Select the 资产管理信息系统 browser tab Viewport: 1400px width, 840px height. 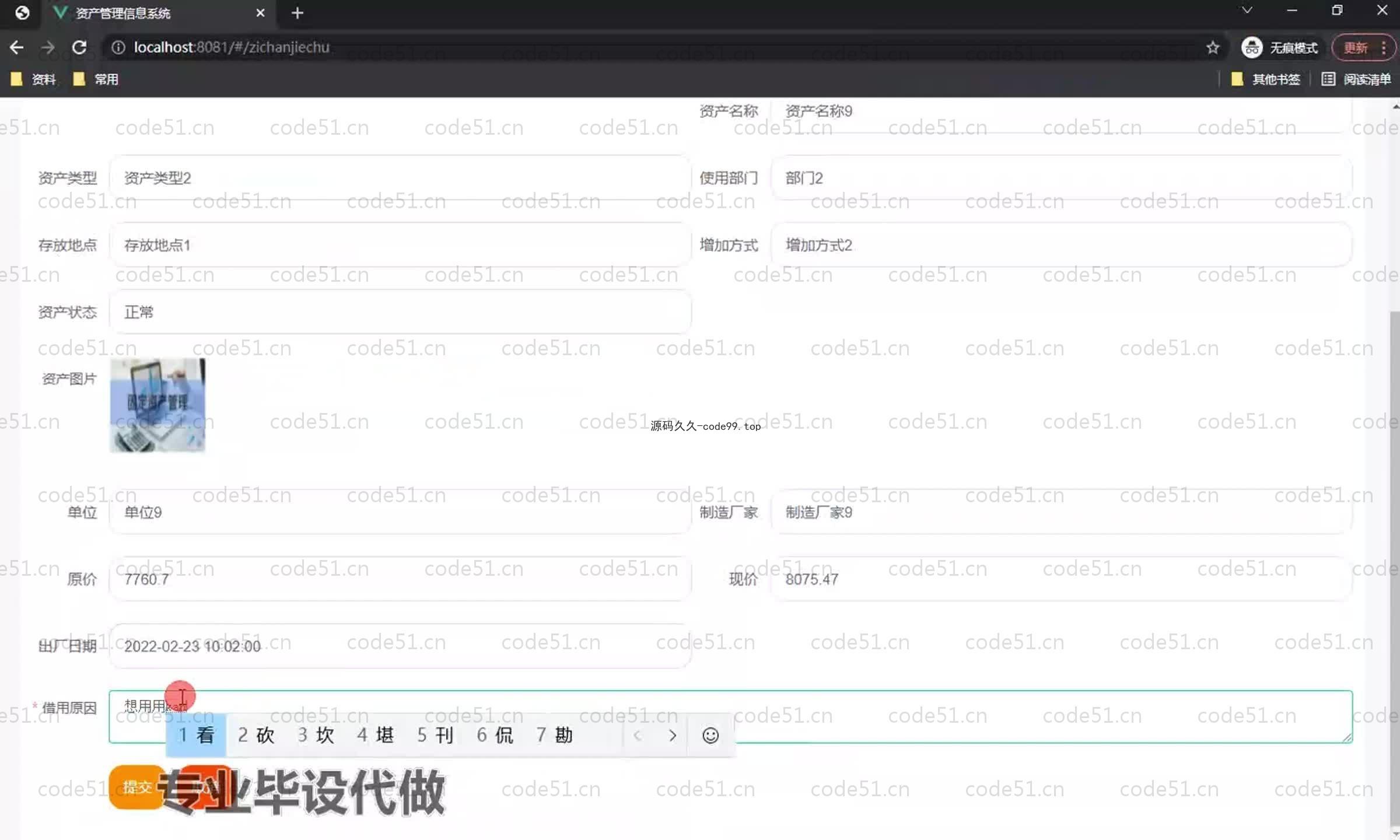[x=159, y=13]
